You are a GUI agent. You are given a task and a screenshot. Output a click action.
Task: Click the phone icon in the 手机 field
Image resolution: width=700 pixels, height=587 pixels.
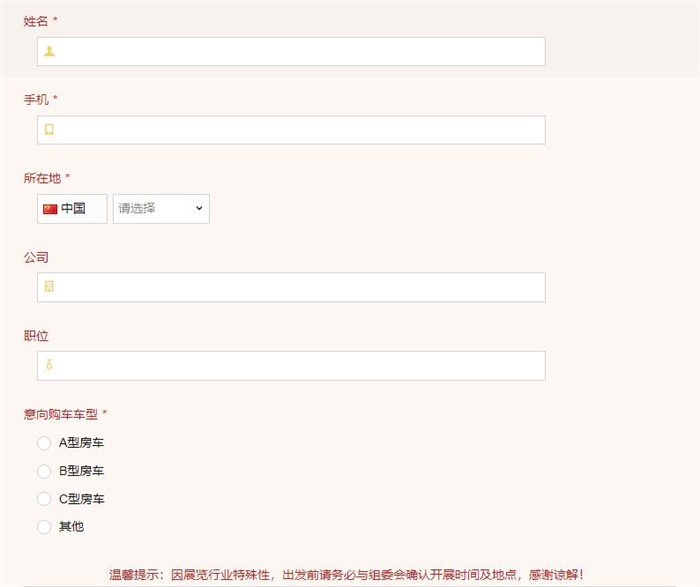tap(49, 129)
